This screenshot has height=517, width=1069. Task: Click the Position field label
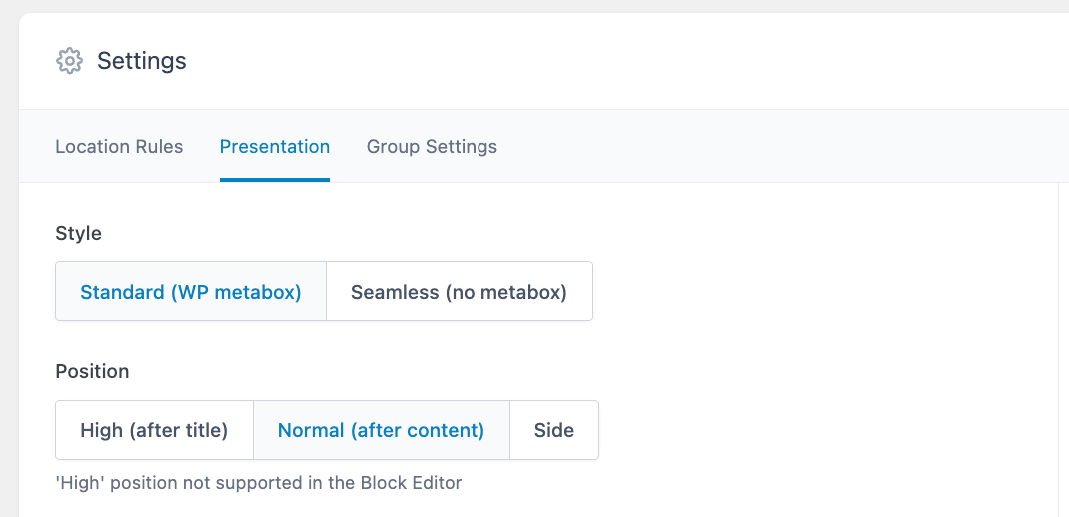(x=92, y=371)
